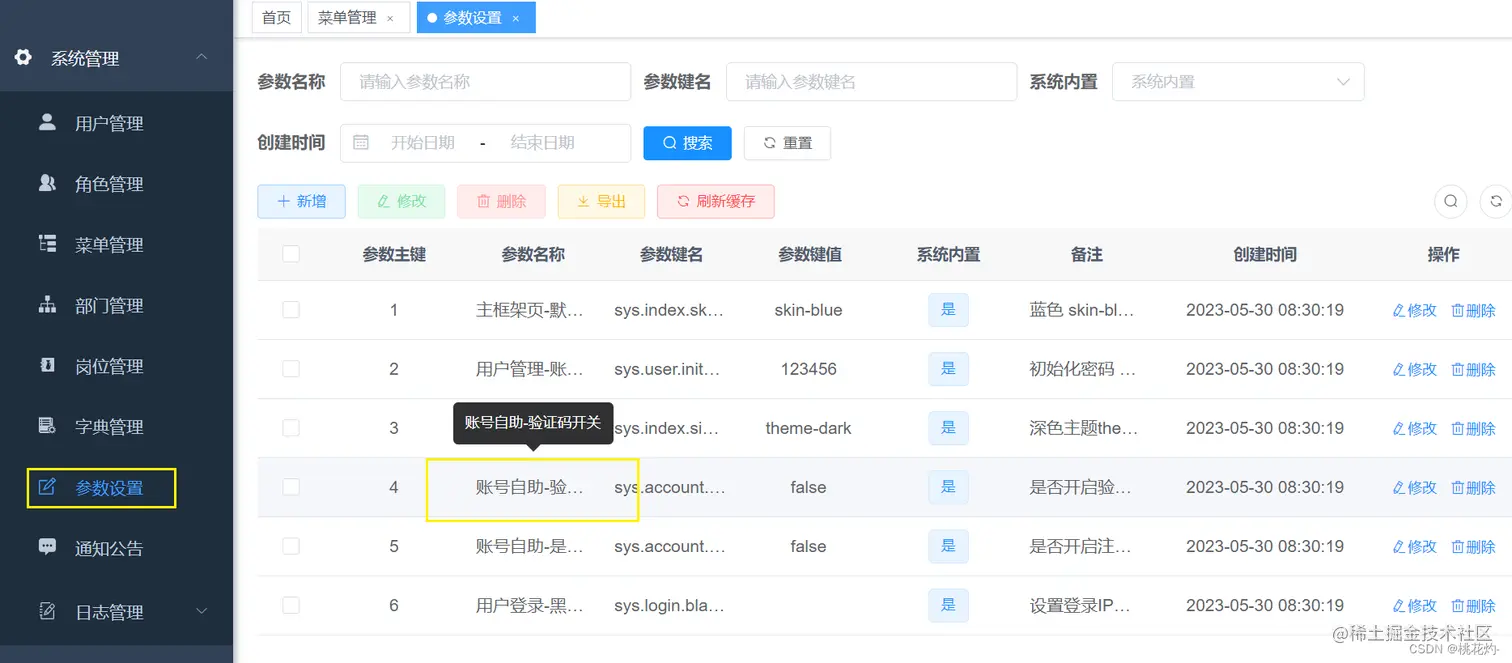
Task: Switch to the 首页 tab
Action: 276,17
